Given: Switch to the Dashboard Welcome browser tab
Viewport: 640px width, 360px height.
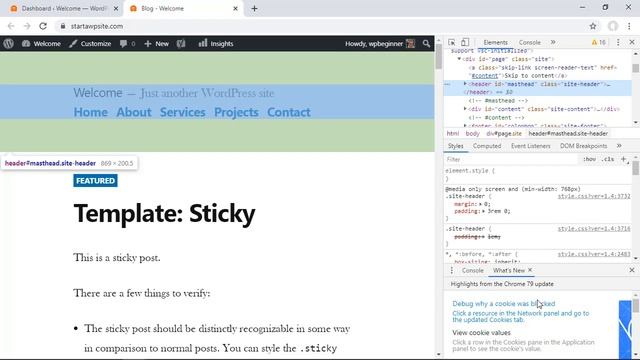Looking at the screenshot, I should click(64, 9).
